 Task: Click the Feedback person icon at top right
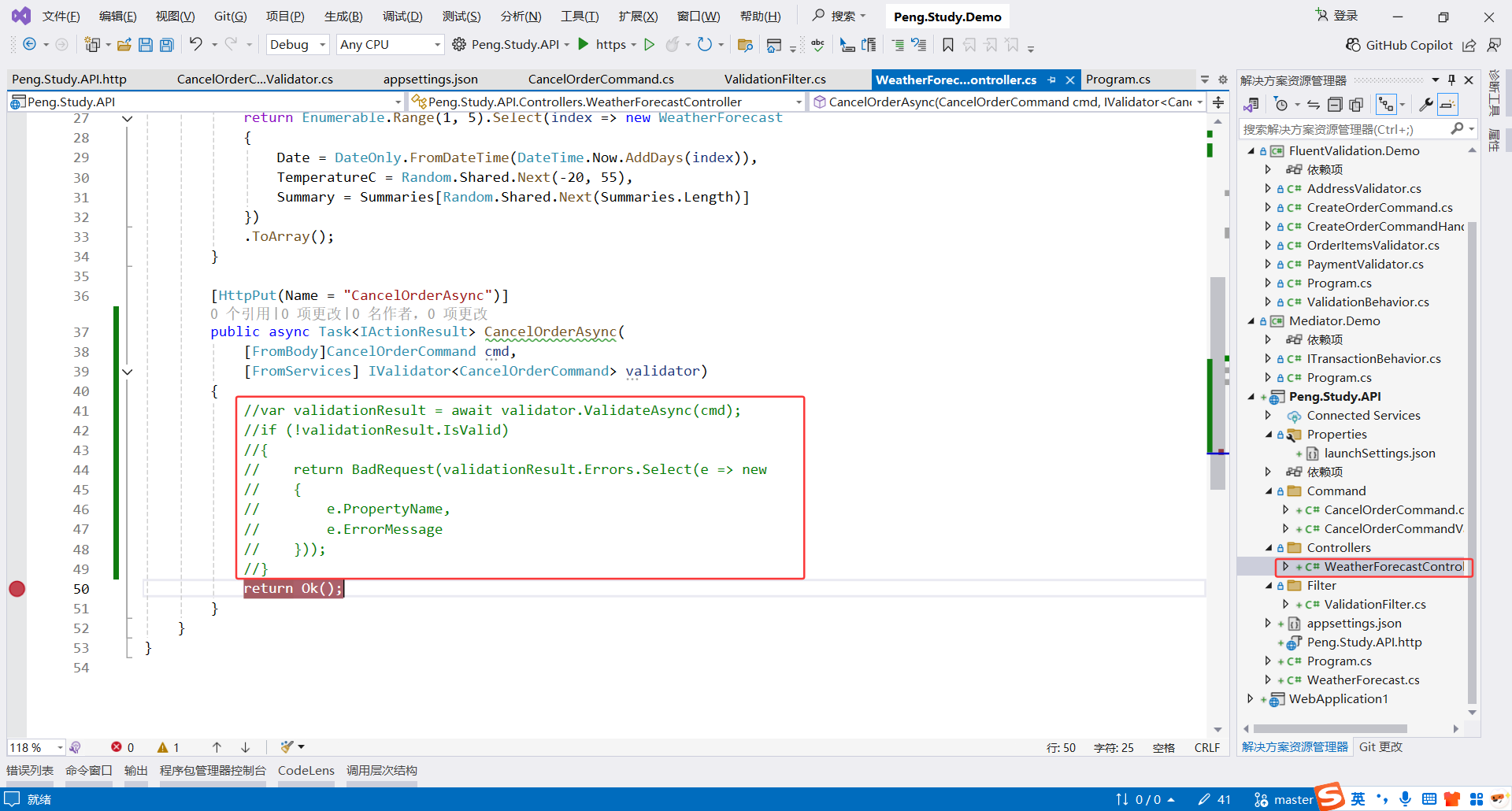[x=1494, y=45]
